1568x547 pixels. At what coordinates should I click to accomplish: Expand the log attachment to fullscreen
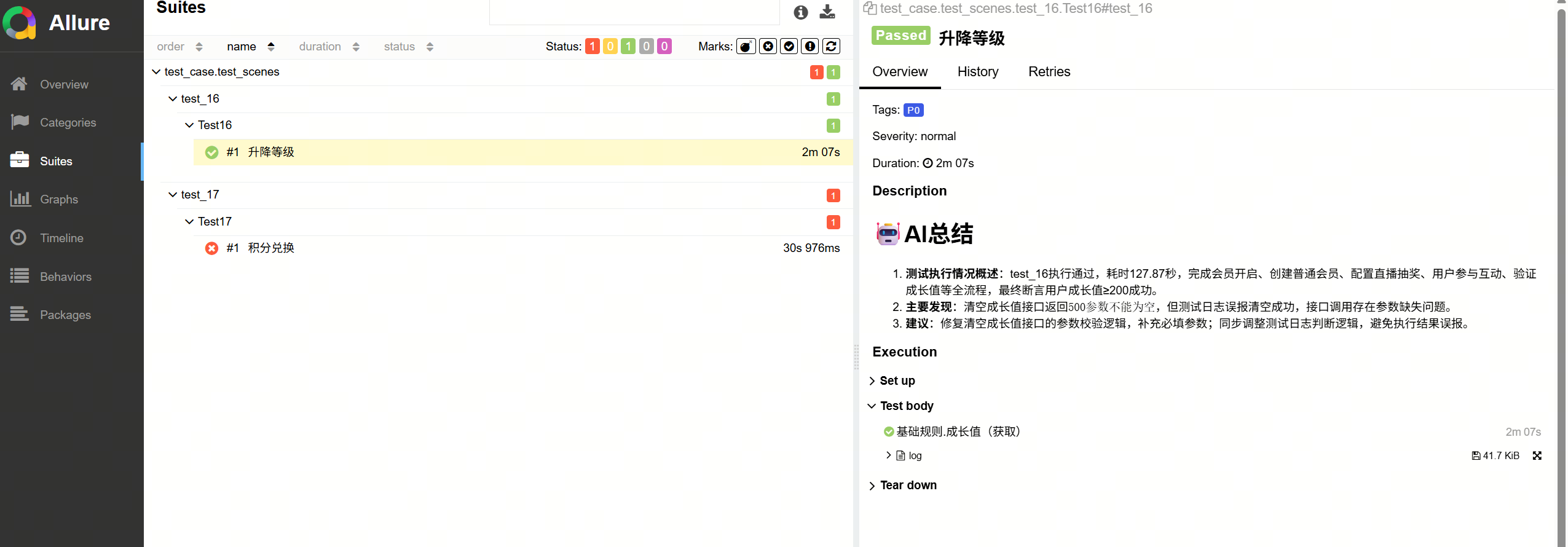[1537, 455]
